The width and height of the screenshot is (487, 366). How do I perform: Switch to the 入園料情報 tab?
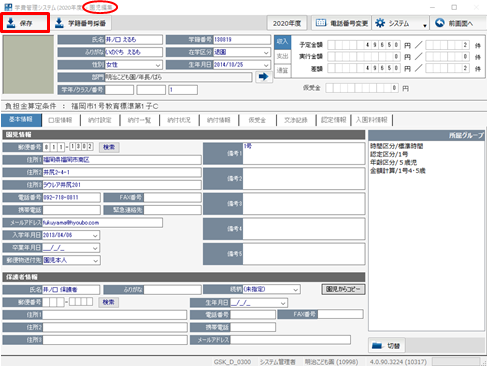coord(371,120)
